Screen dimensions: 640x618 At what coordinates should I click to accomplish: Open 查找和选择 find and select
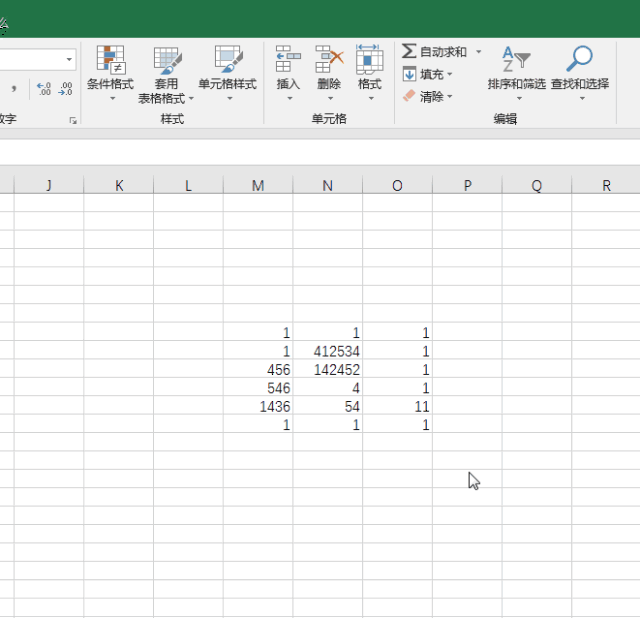(x=580, y=73)
